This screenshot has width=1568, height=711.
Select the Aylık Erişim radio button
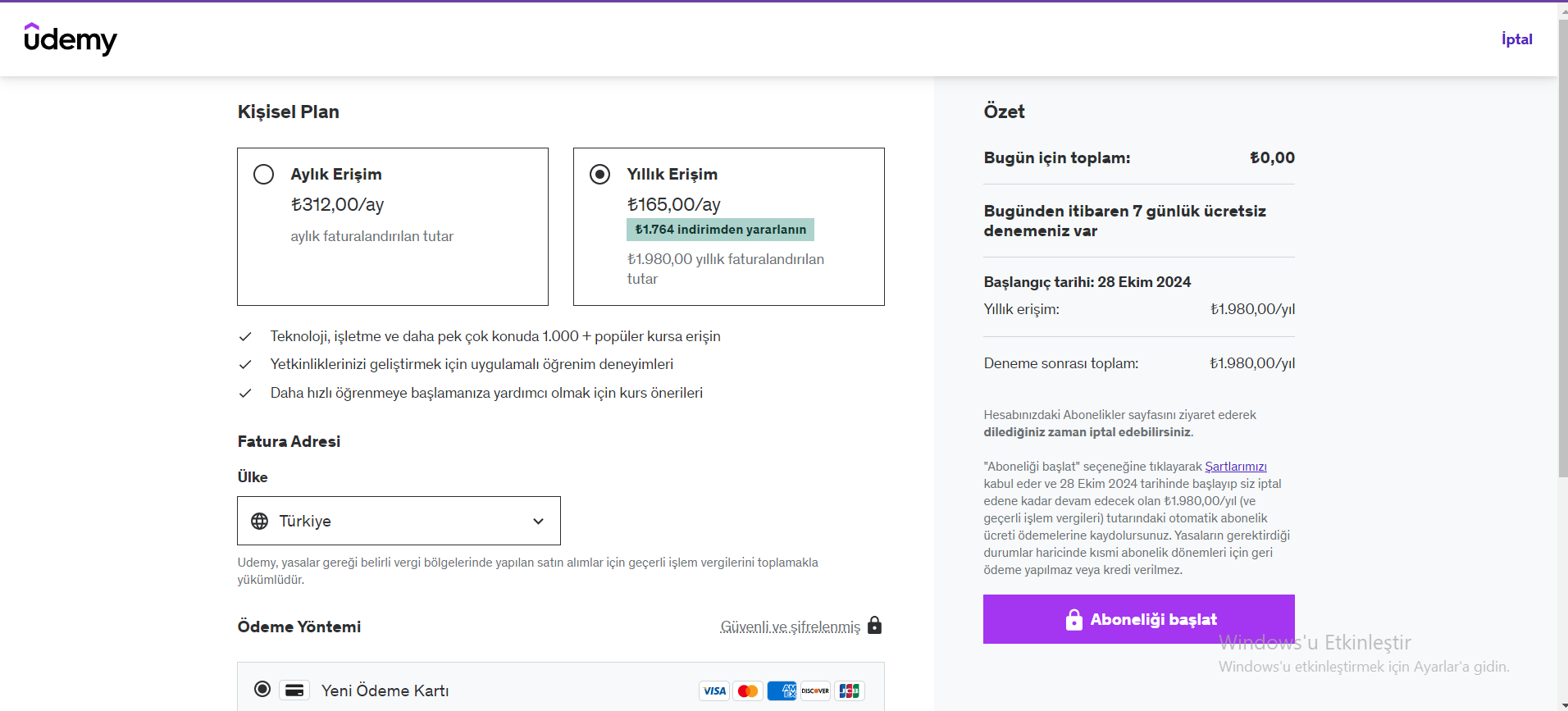pos(264,174)
